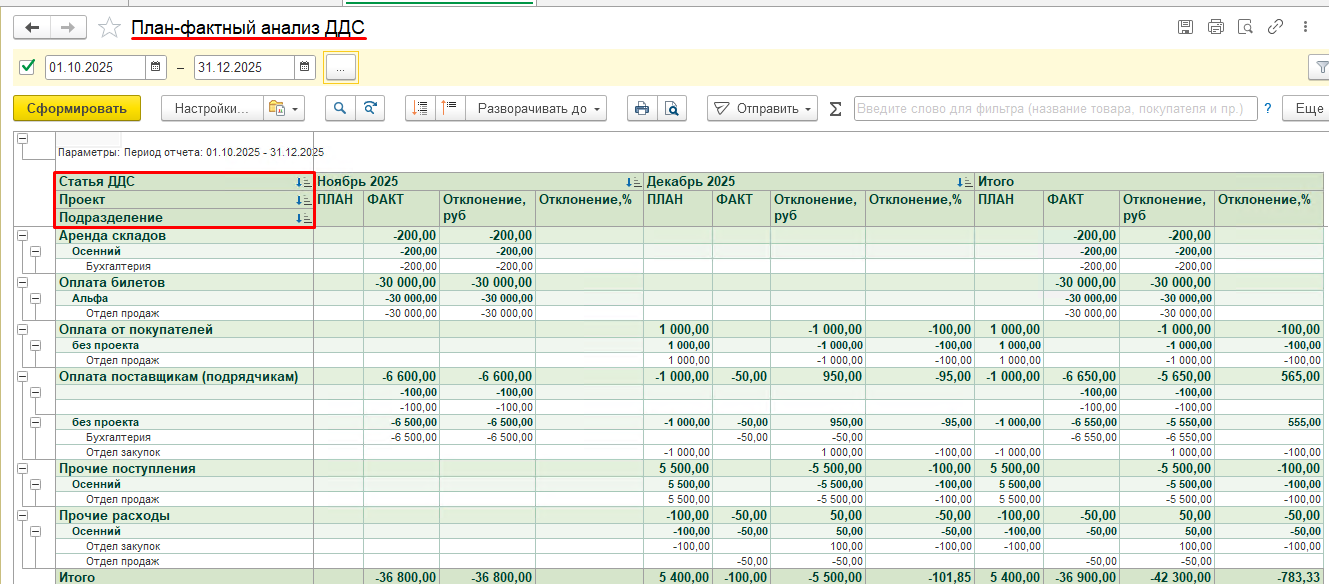This screenshot has width=1329, height=584.
Task: Toggle the period checkbox
Action: pyautogui.click(x=27, y=67)
